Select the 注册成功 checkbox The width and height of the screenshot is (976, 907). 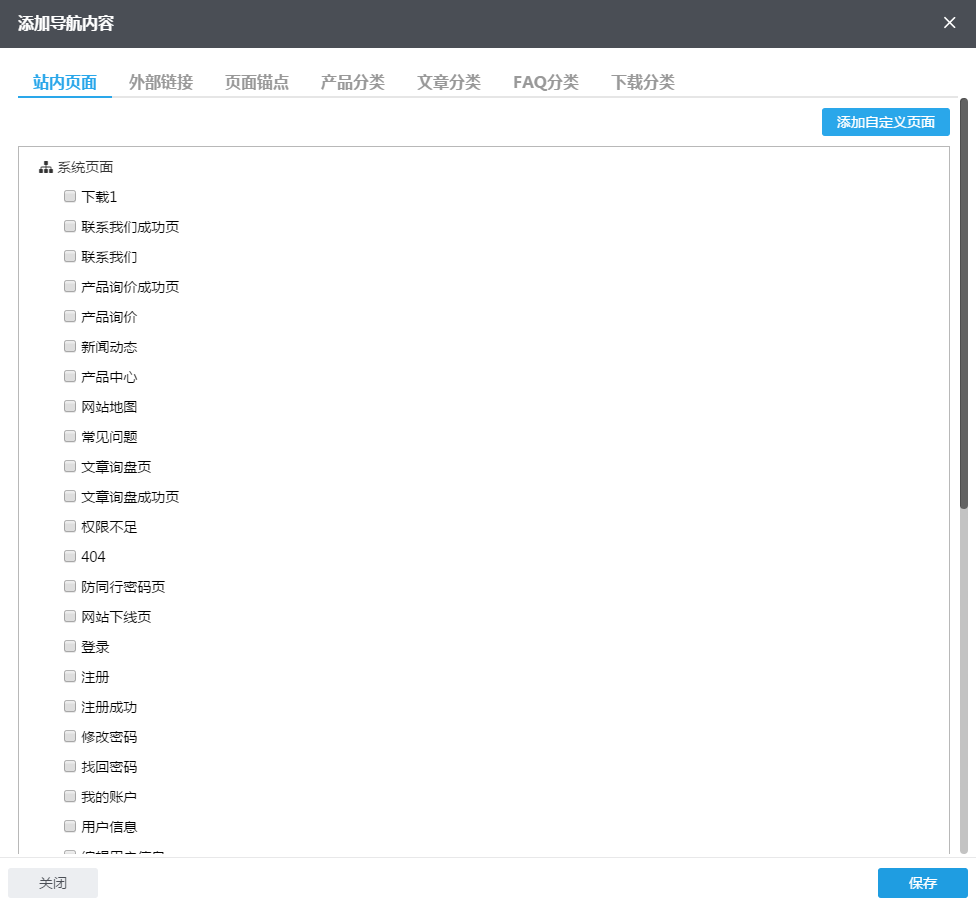tap(69, 705)
